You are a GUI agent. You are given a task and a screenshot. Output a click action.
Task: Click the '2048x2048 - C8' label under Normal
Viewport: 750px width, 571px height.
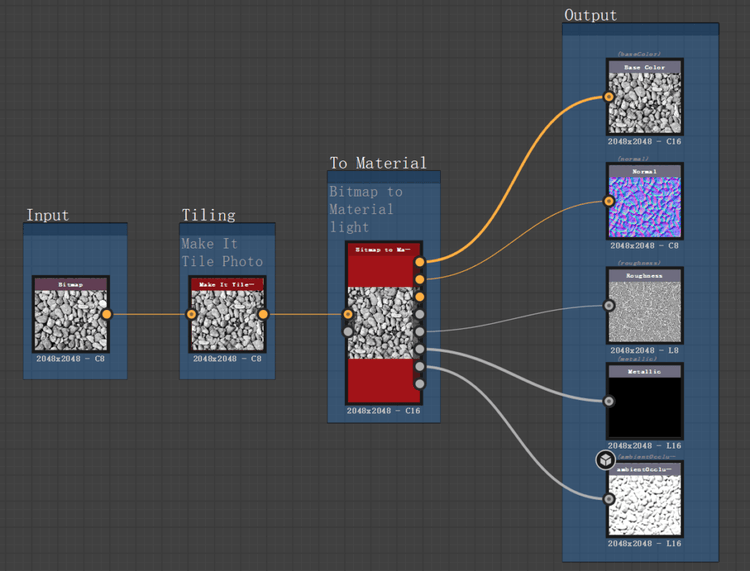pos(644,246)
